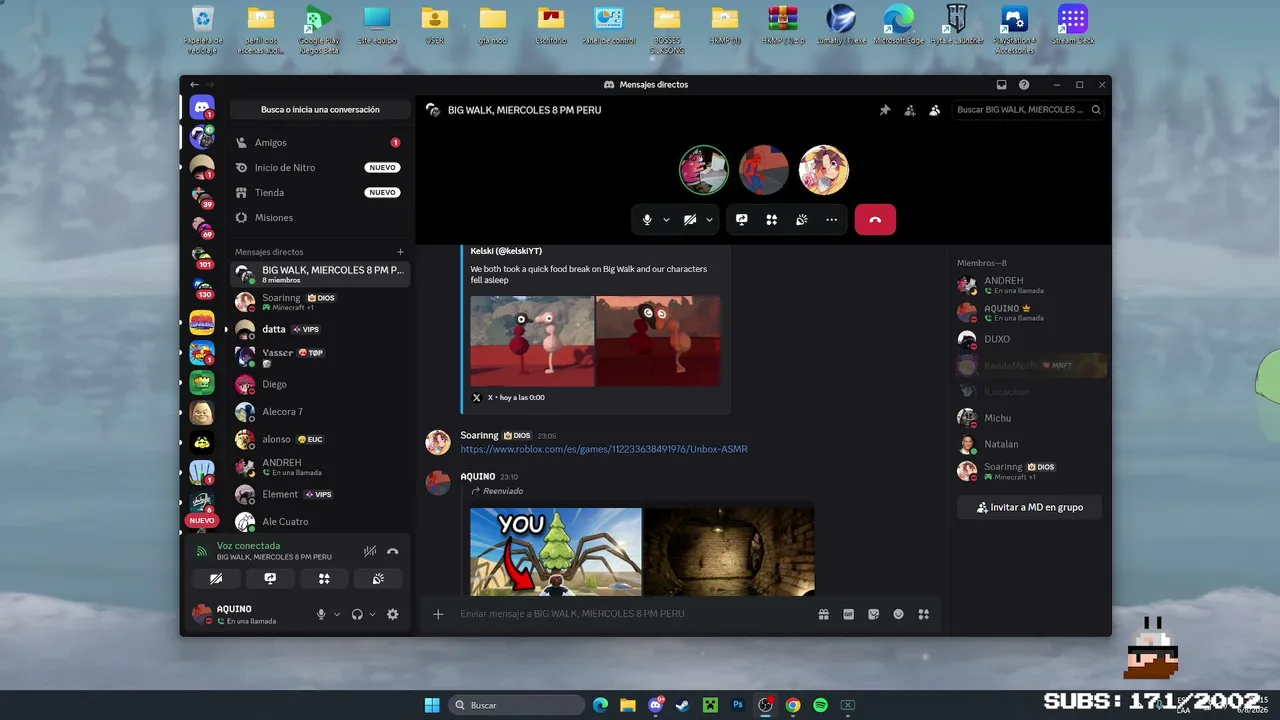Deafen audio with the headphone icon
Image resolution: width=1280 pixels, height=720 pixels.
click(x=357, y=614)
